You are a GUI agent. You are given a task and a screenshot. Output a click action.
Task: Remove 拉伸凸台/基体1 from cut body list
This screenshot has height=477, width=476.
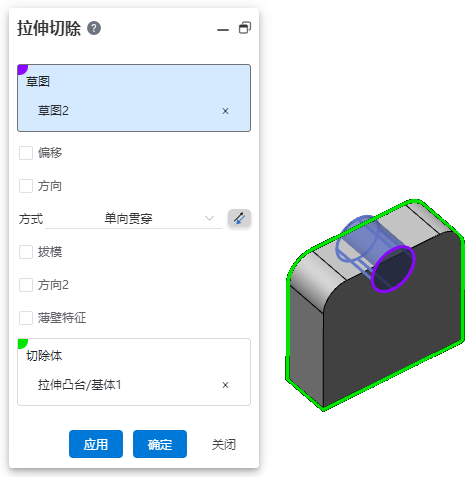[225, 385]
